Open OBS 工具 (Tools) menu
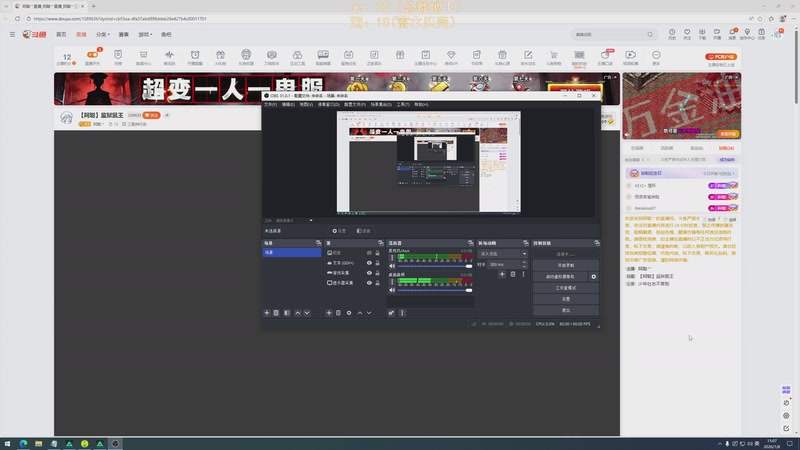The image size is (800, 450). click(x=403, y=104)
